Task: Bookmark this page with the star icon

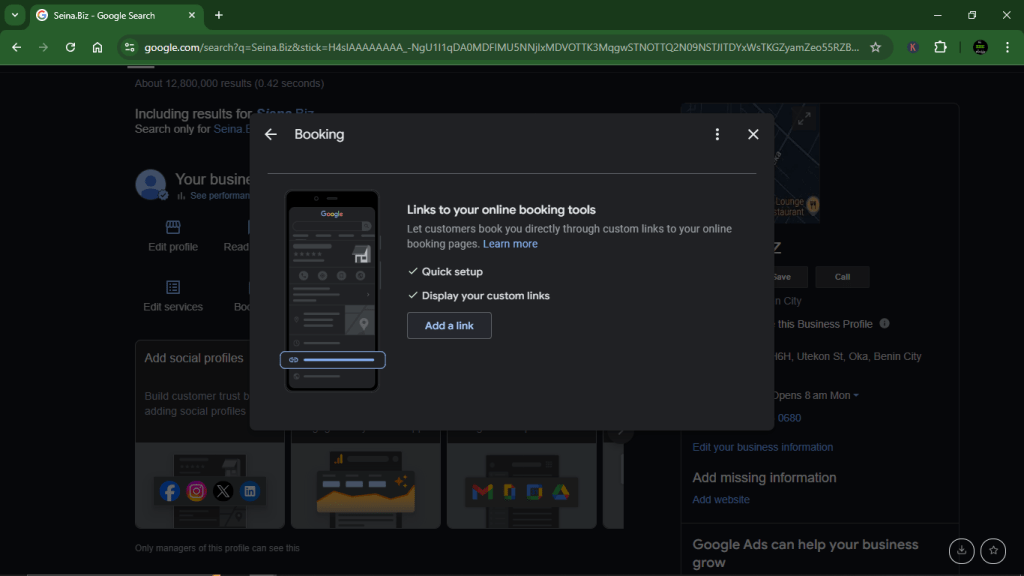Action: [x=875, y=47]
